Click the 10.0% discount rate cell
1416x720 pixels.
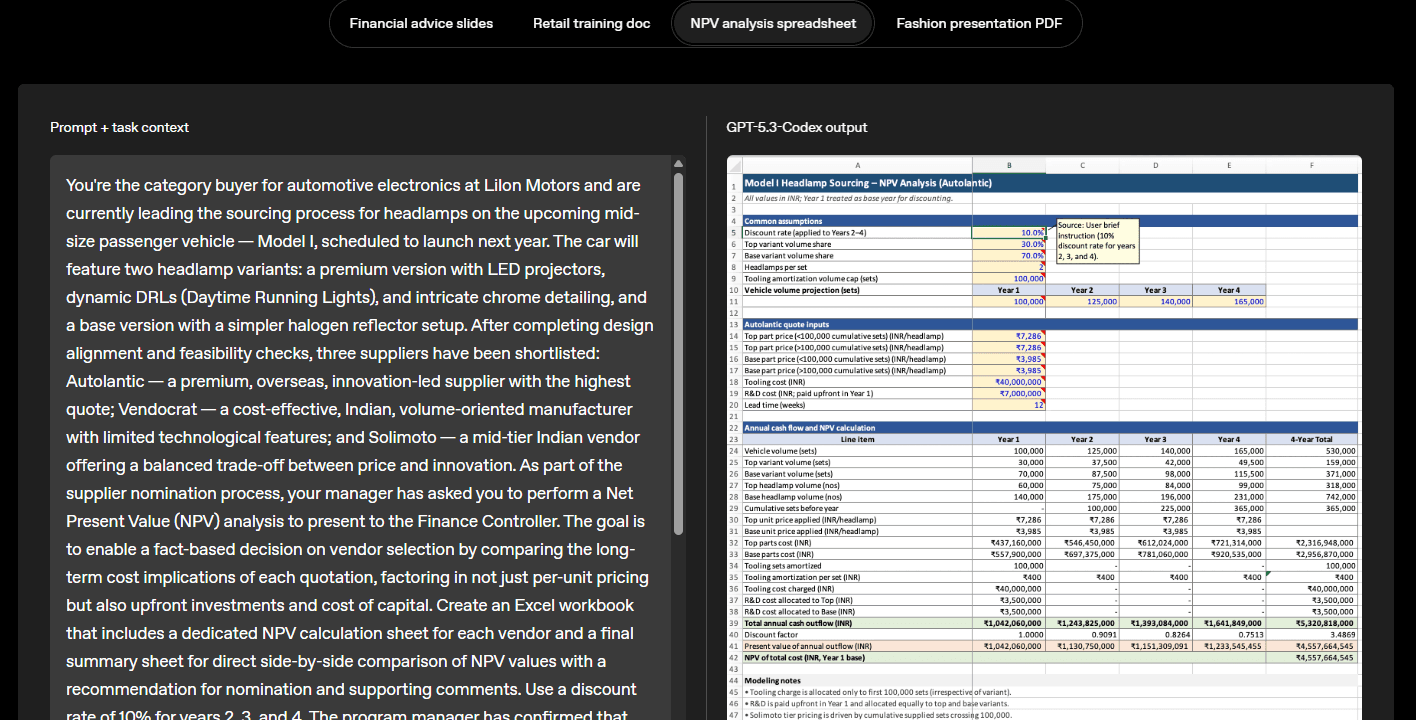tap(1008, 233)
